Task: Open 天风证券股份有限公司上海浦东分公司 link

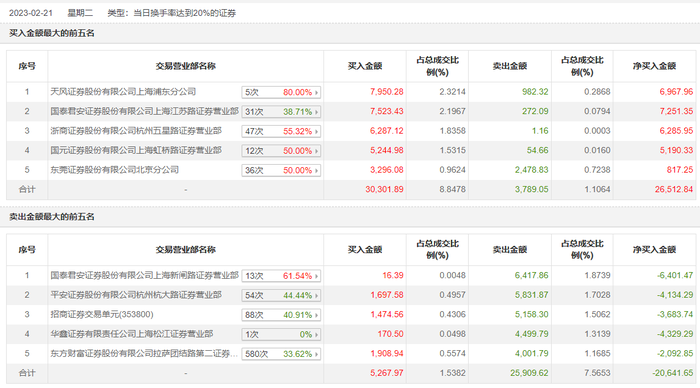Action: pos(123,92)
